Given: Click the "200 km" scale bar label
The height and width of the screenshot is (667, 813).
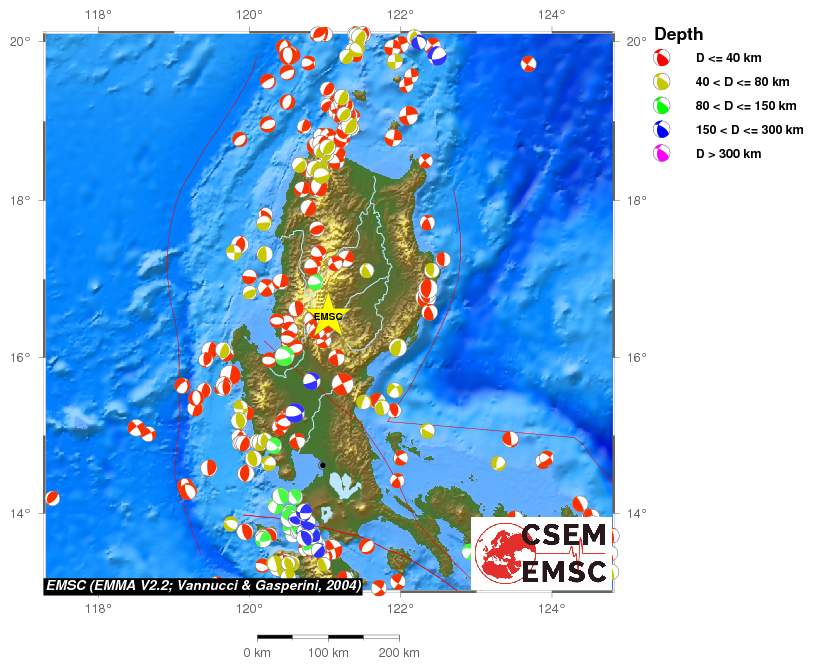Looking at the screenshot, I should coord(399,653).
